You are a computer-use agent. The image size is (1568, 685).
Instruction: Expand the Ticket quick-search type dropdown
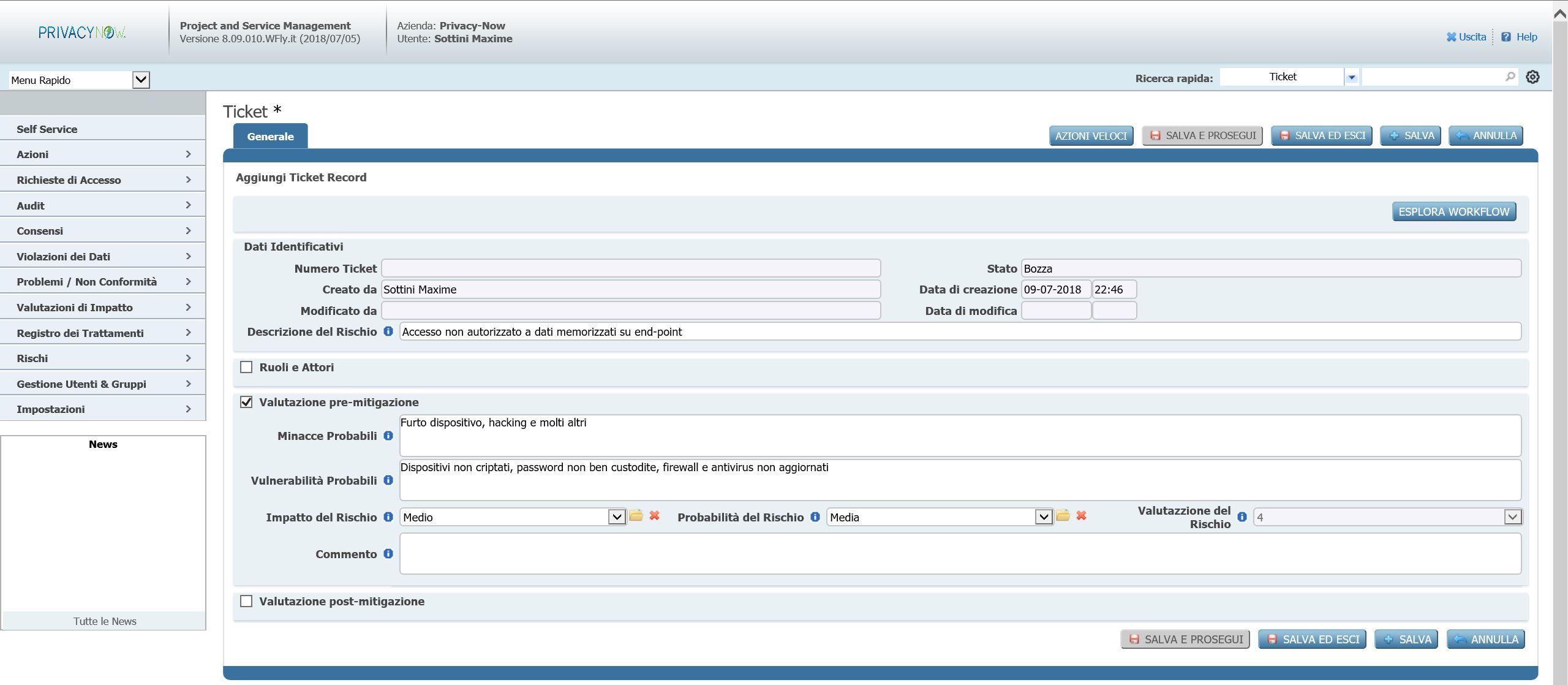click(1351, 77)
